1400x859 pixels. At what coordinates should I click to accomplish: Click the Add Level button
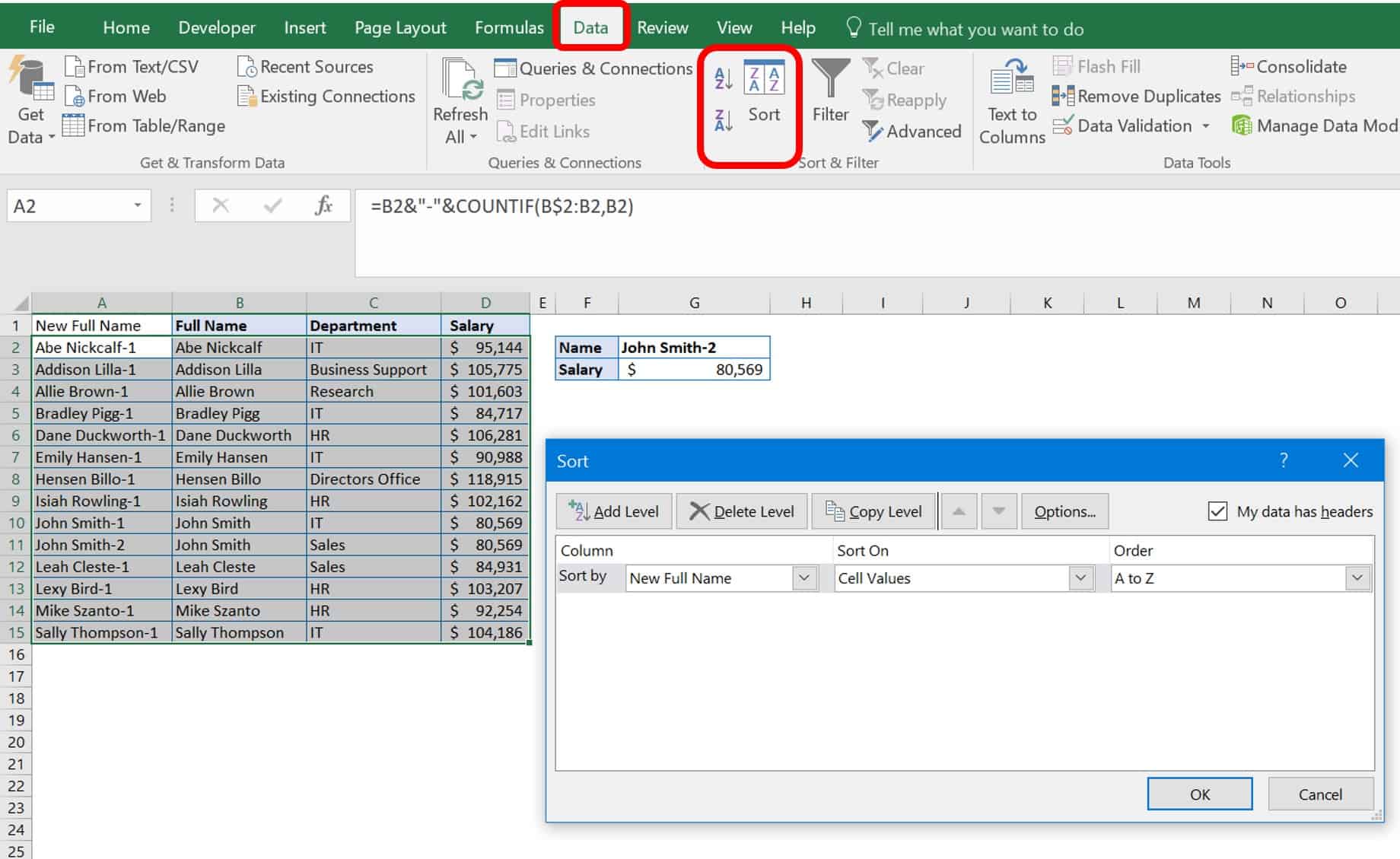point(613,511)
